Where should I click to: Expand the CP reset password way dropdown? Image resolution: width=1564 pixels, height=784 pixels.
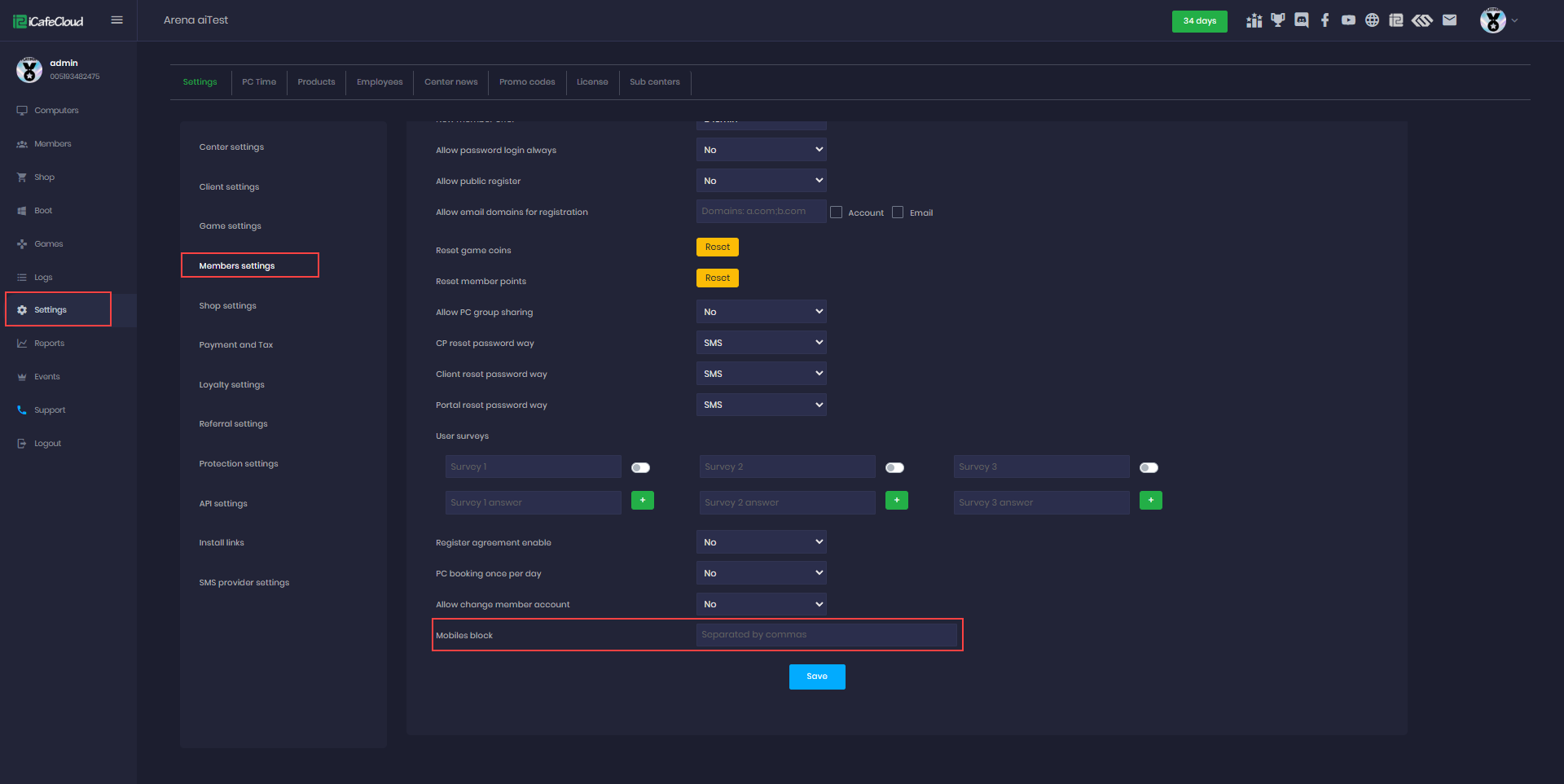pyautogui.click(x=761, y=343)
